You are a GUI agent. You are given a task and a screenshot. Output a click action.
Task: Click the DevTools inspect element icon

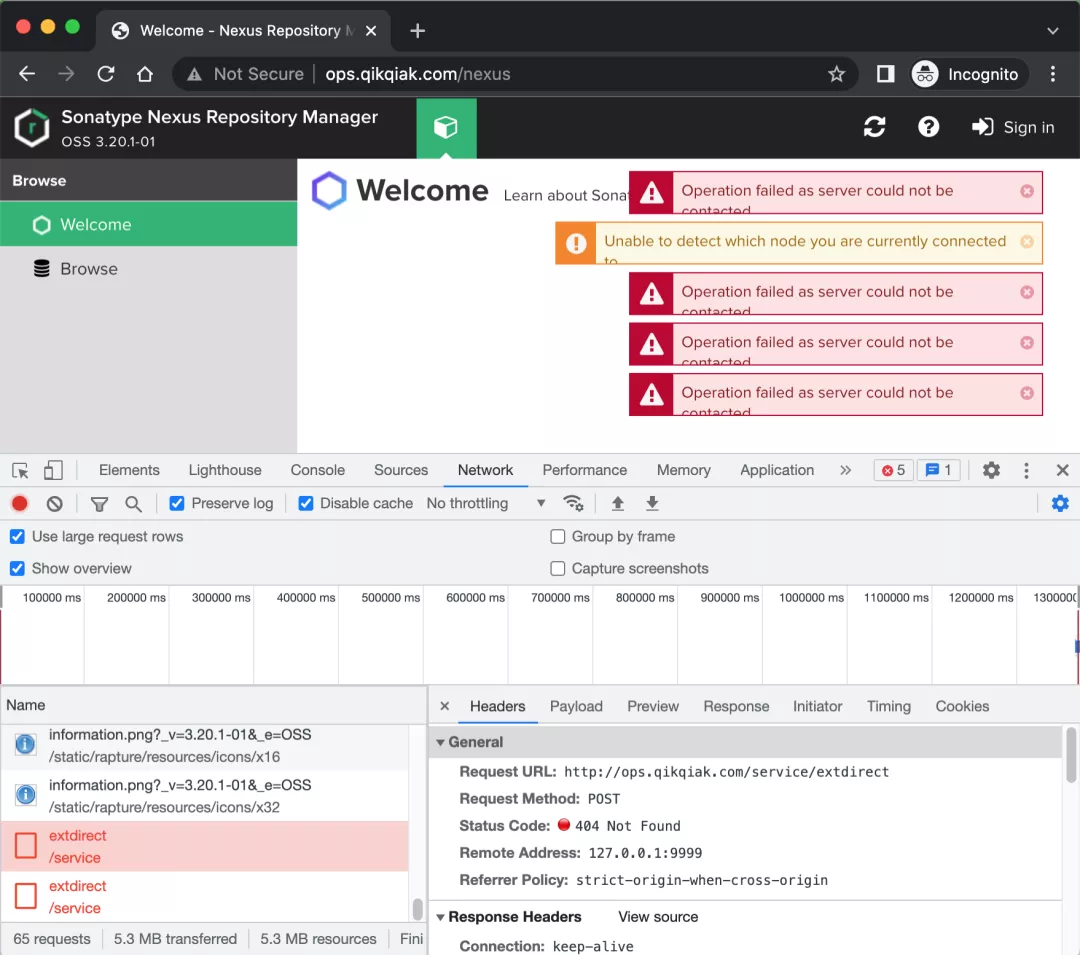point(20,470)
